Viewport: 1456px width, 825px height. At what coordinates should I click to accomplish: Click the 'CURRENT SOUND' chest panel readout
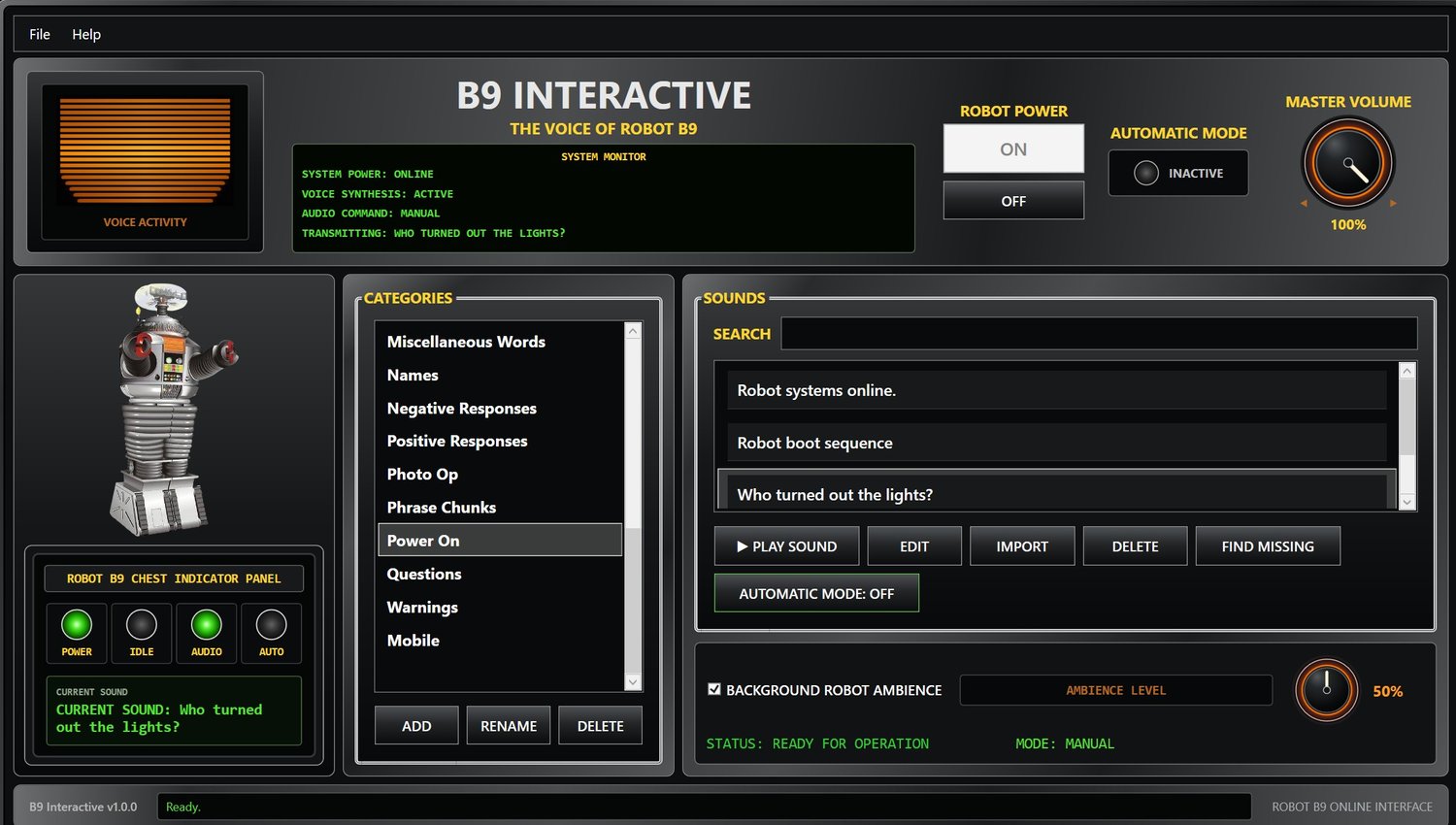point(174,710)
